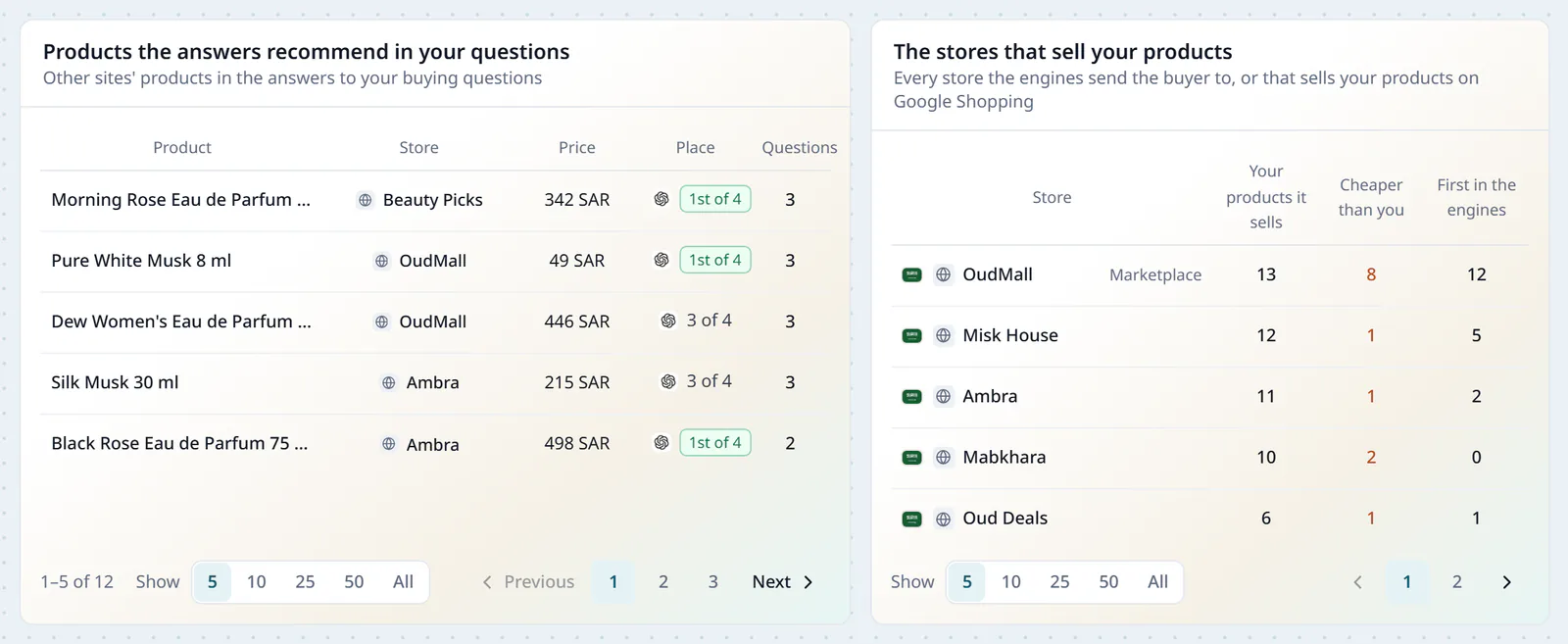Click the globe icon next to Mabkhara

(x=943, y=457)
